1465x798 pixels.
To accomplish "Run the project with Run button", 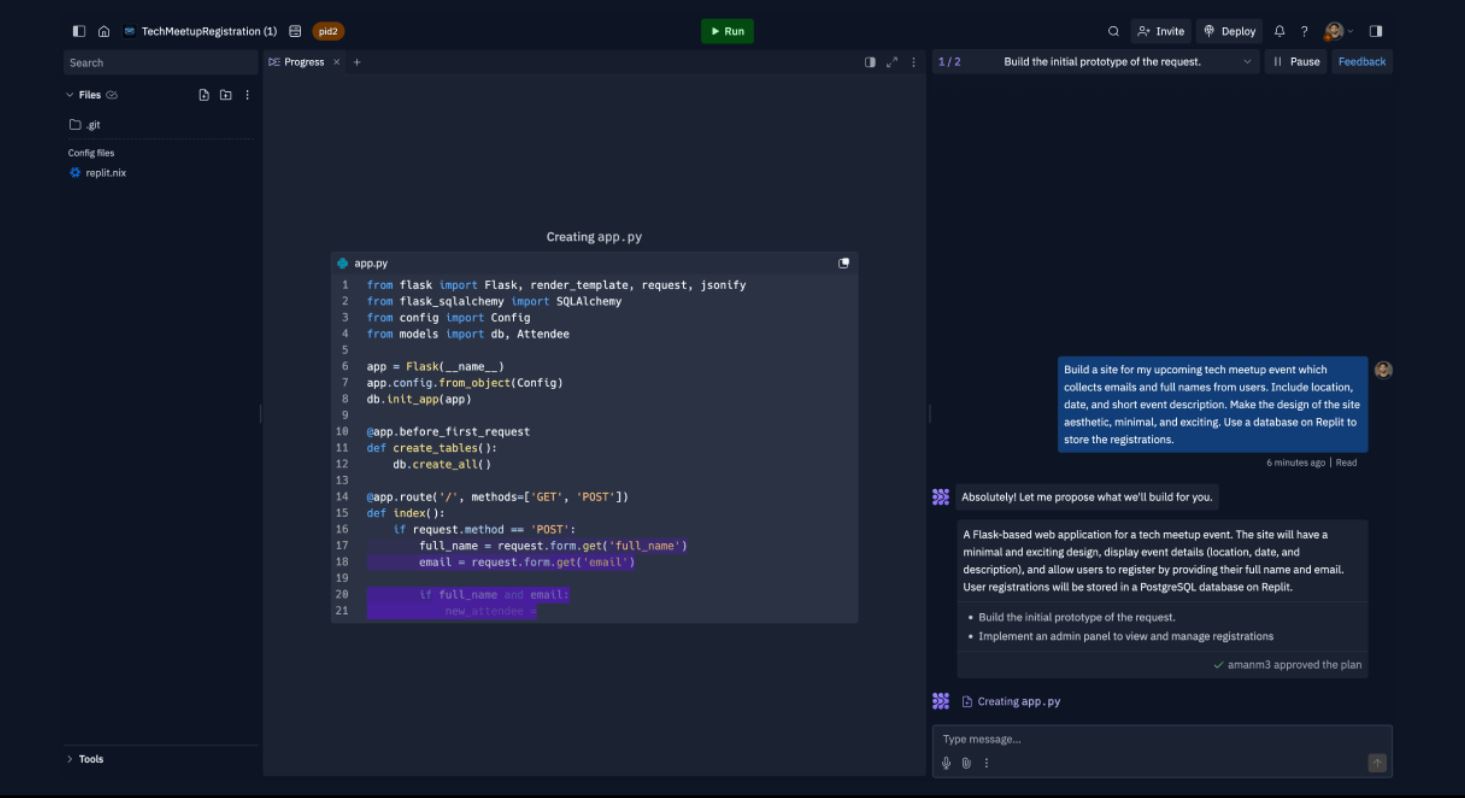I will click(727, 31).
